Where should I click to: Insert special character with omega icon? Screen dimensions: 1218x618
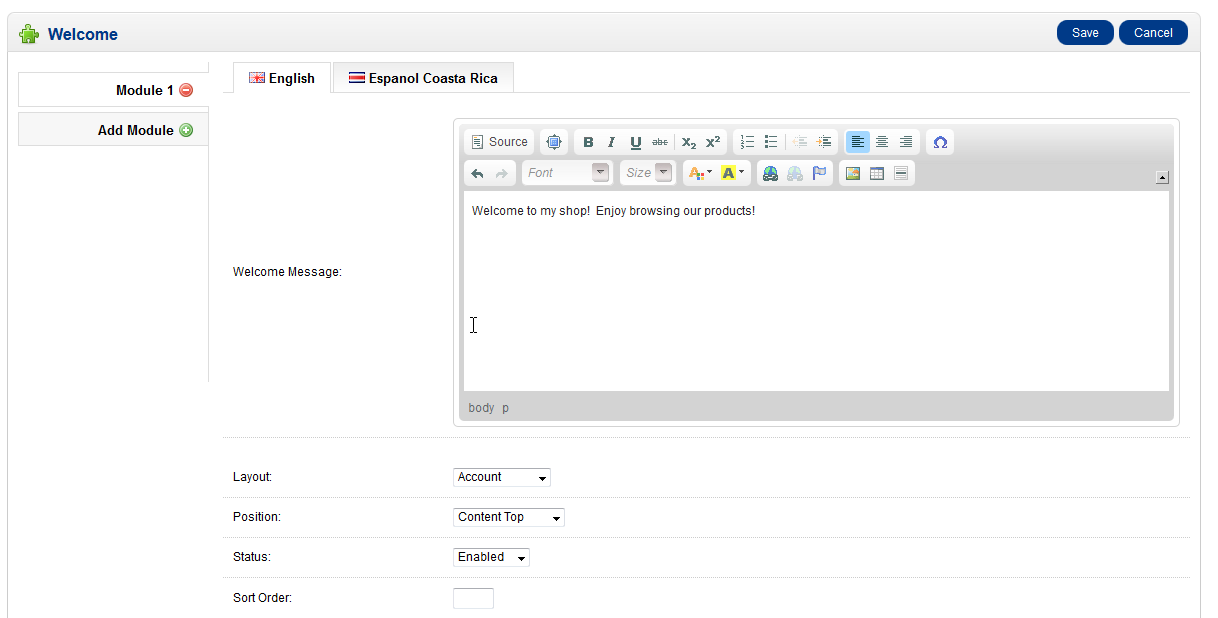pos(940,142)
